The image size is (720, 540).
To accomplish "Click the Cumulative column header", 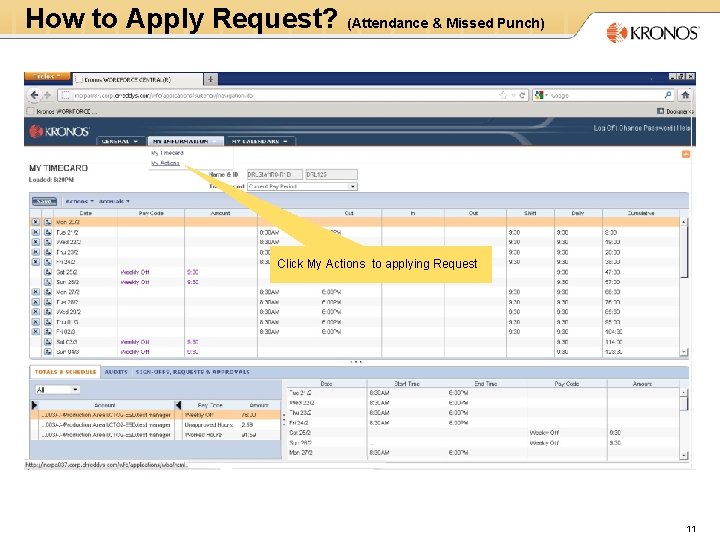I will 641,213.
